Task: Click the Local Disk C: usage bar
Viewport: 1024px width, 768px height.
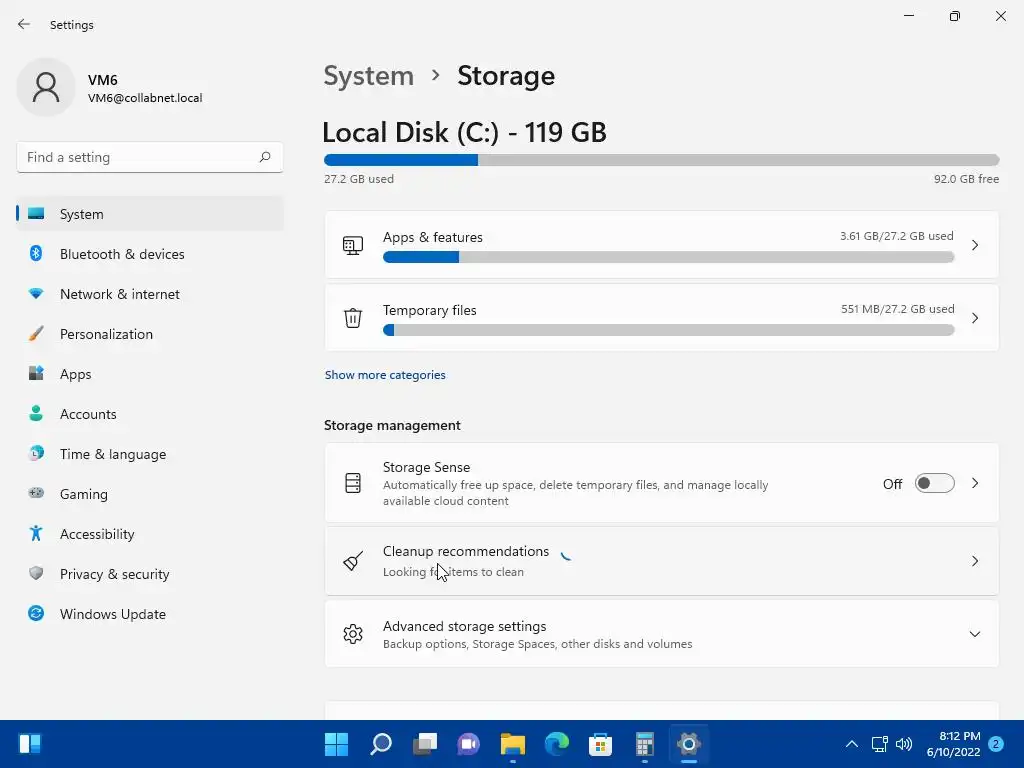Action: (661, 160)
